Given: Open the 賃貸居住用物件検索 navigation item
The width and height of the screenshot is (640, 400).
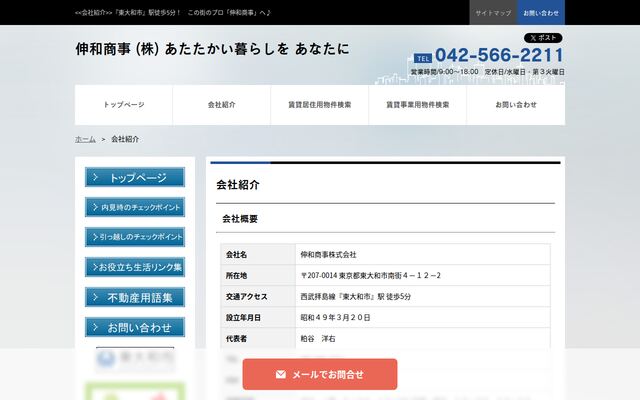Looking at the screenshot, I should point(320,105).
